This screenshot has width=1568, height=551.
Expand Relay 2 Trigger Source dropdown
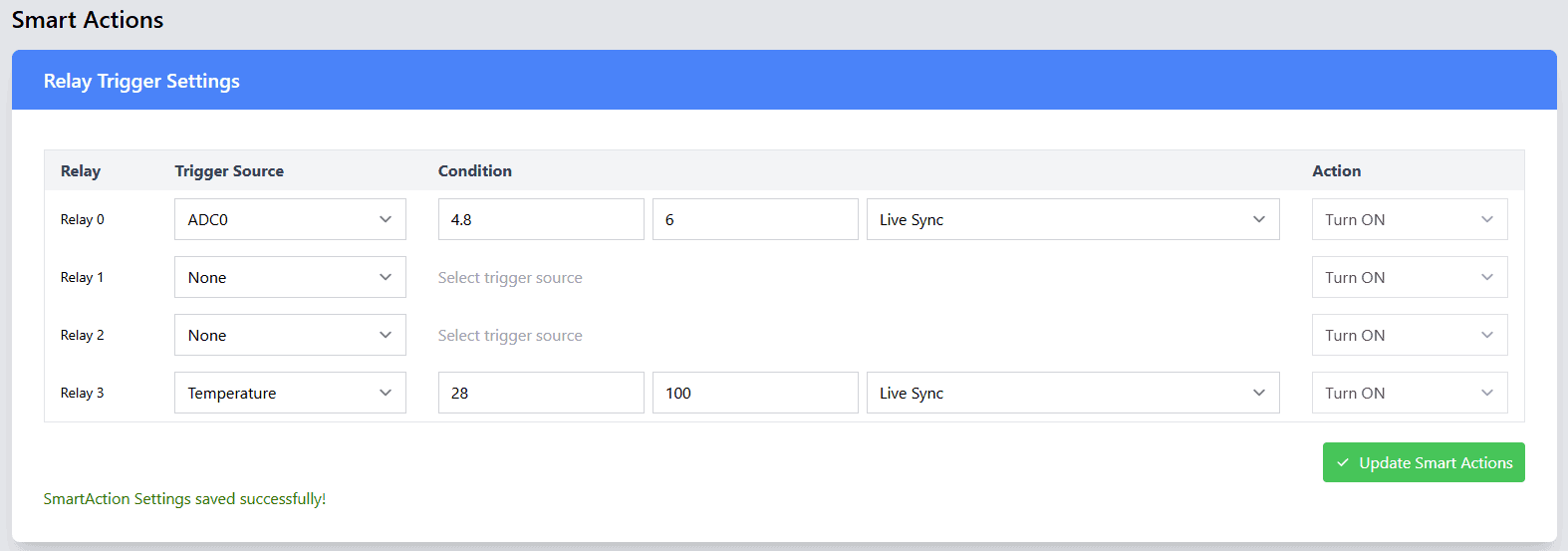coord(289,335)
